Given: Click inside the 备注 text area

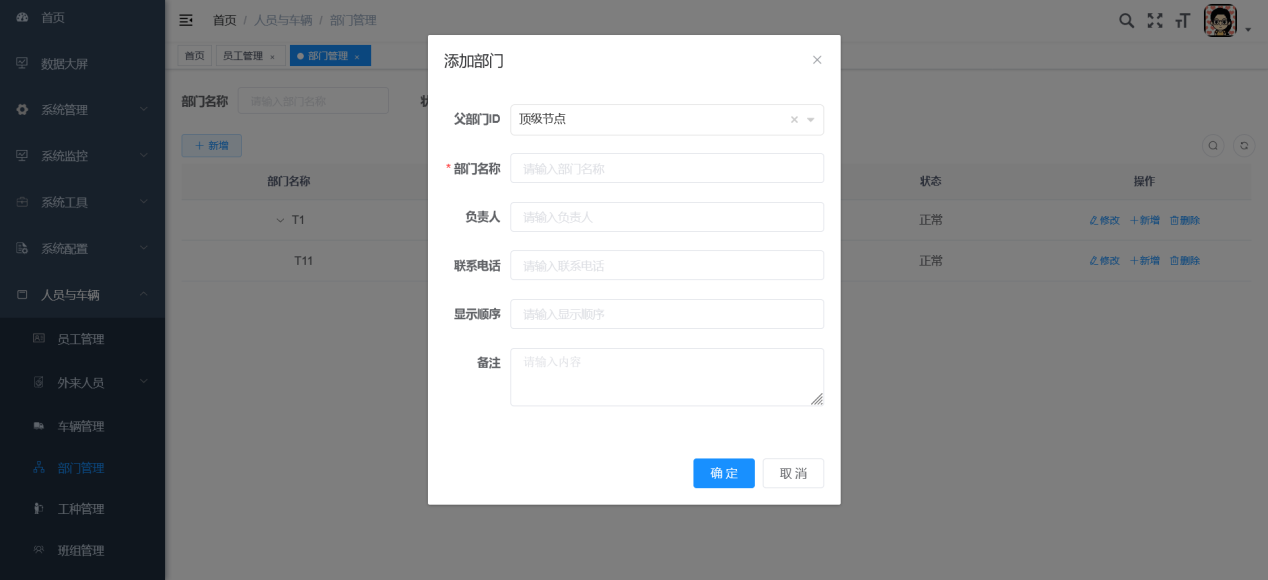Looking at the screenshot, I should (x=667, y=376).
